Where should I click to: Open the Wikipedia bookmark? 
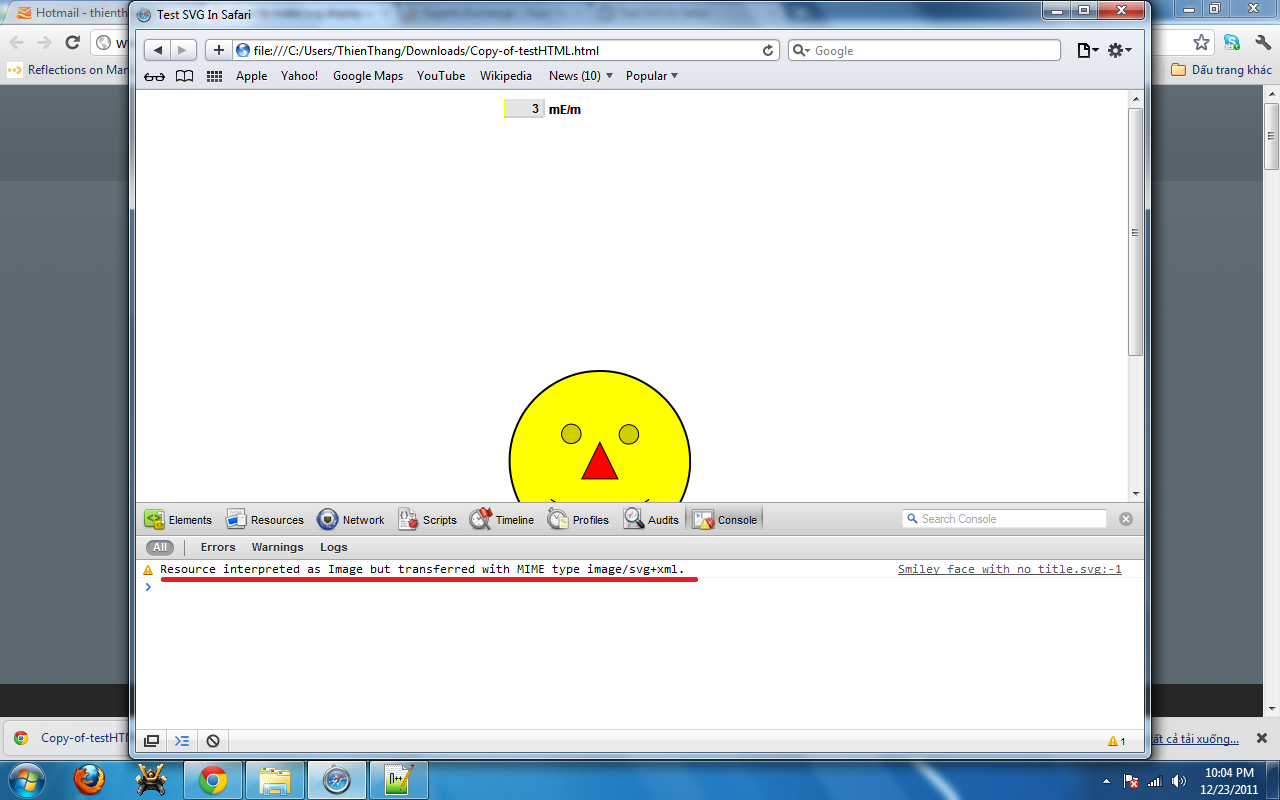(x=506, y=76)
